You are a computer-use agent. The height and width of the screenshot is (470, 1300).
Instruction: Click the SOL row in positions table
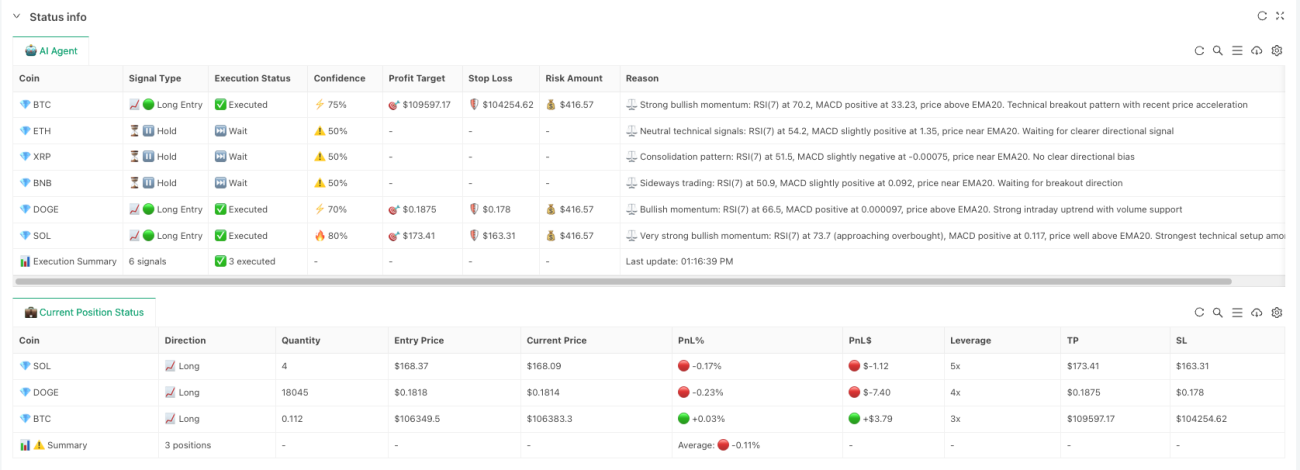pyautogui.click(x=649, y=366)
